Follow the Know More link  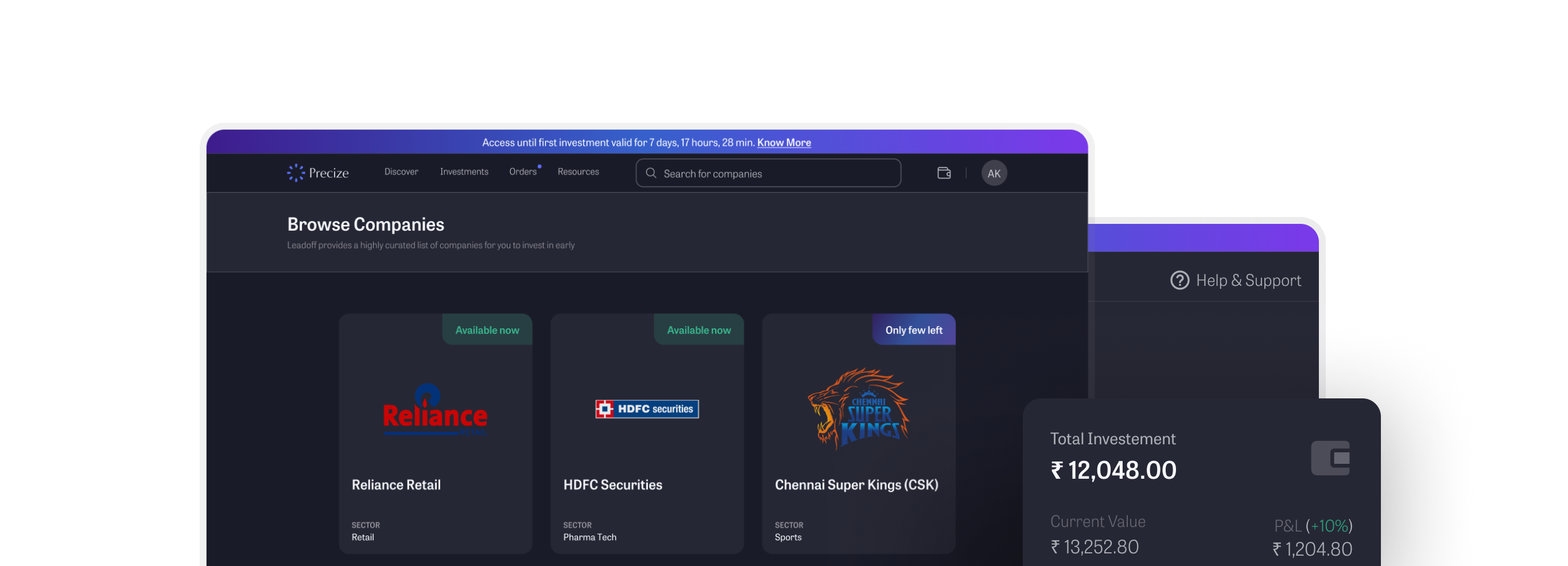(783, 142)
